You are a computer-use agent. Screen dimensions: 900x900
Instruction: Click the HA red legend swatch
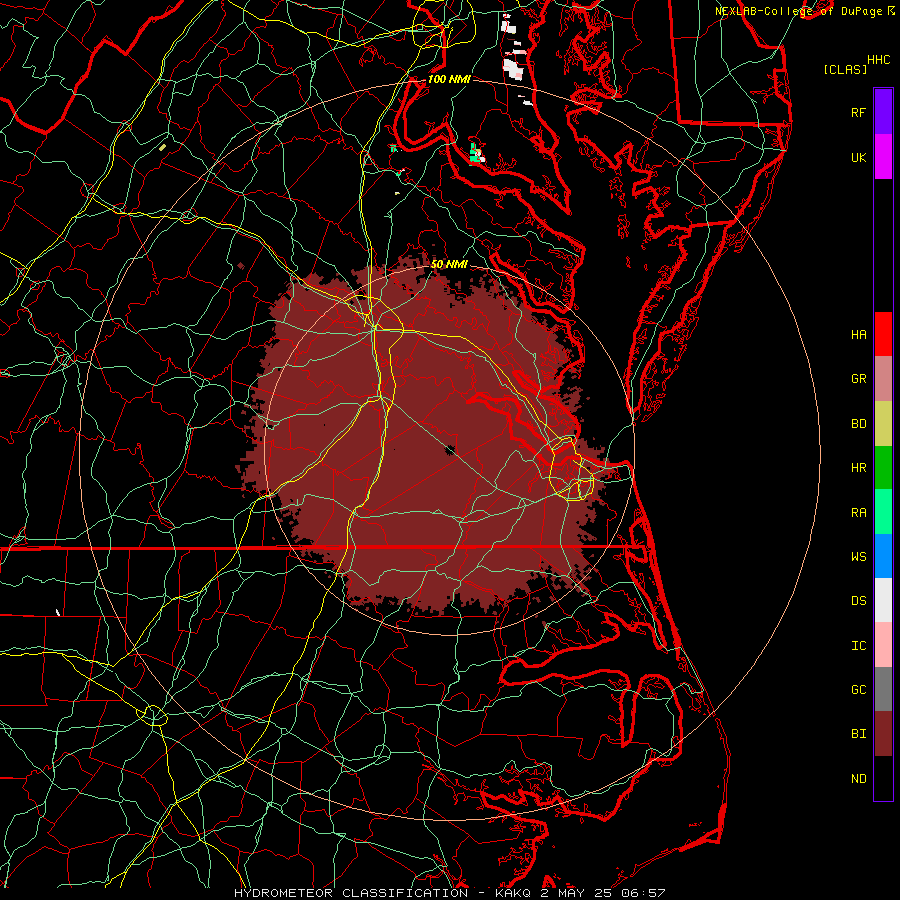pyautogui.click(x=883, y=334)
